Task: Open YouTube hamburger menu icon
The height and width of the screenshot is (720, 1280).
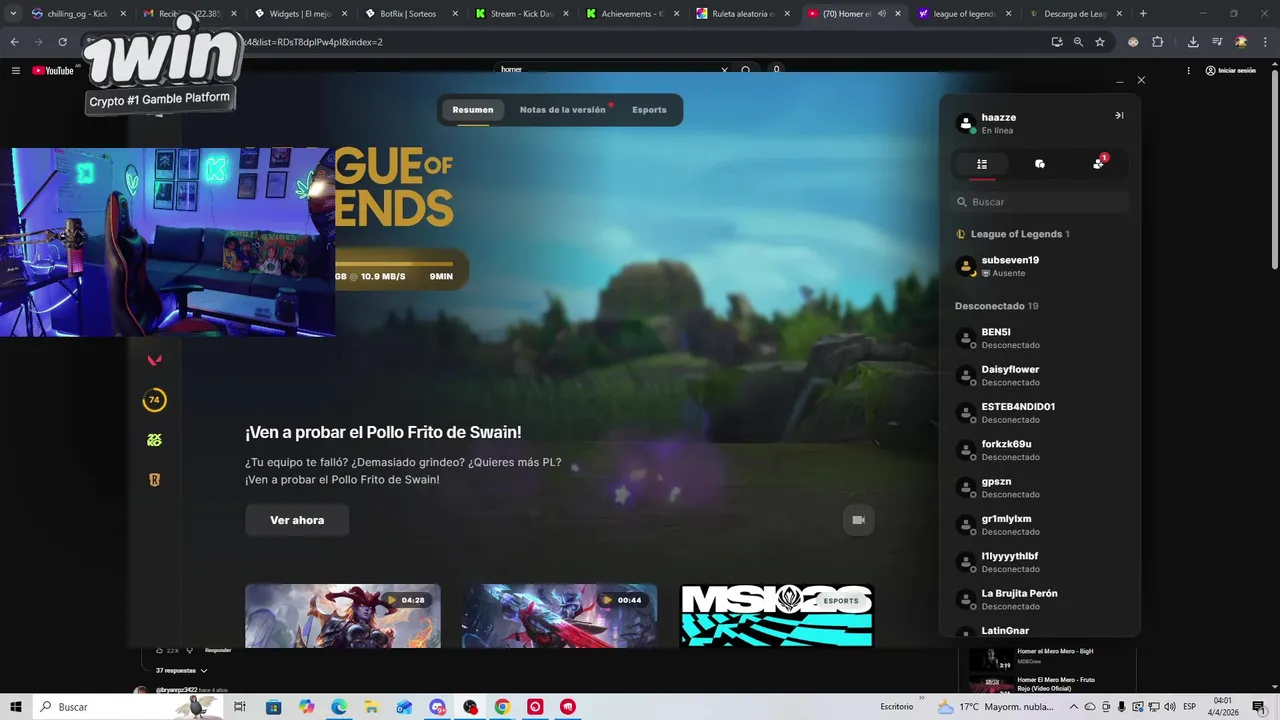Action: (15, 70)
